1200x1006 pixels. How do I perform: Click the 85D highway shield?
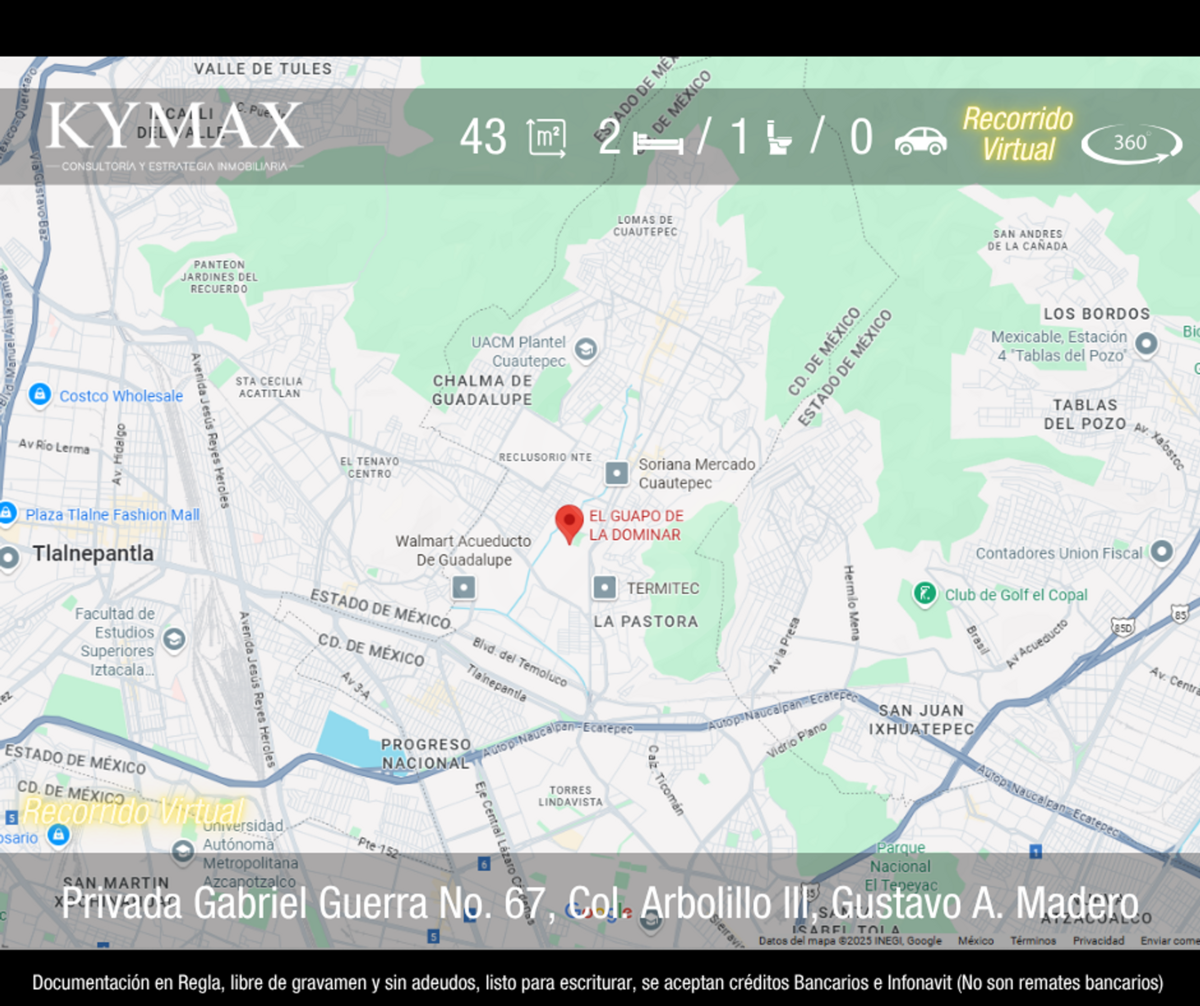(x=1122, y=627)
